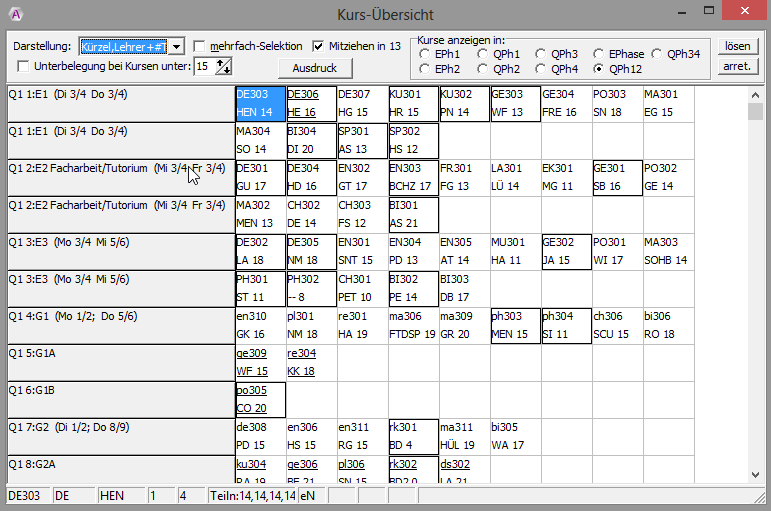Select the QPh12 radio button

point(598,69)
